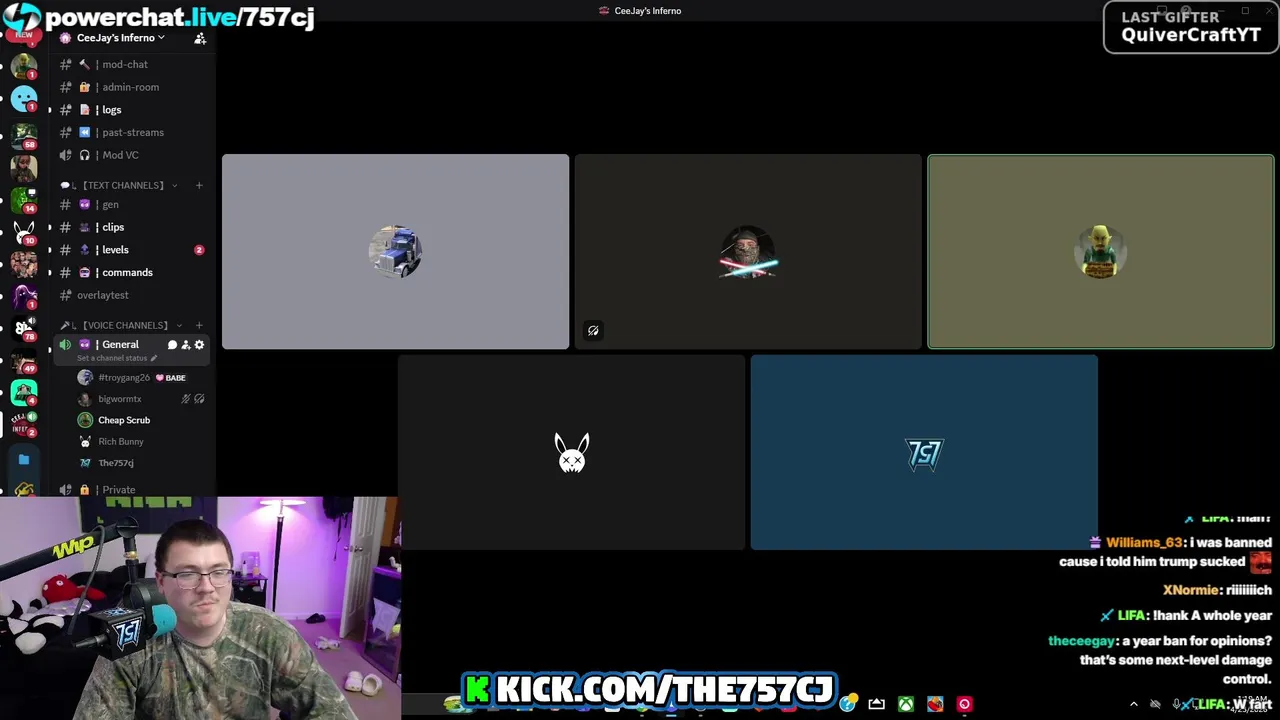This screenshot has width=1280, height=720.
Task: Click the red bird app in taskbar
Action: pos(935,704)
